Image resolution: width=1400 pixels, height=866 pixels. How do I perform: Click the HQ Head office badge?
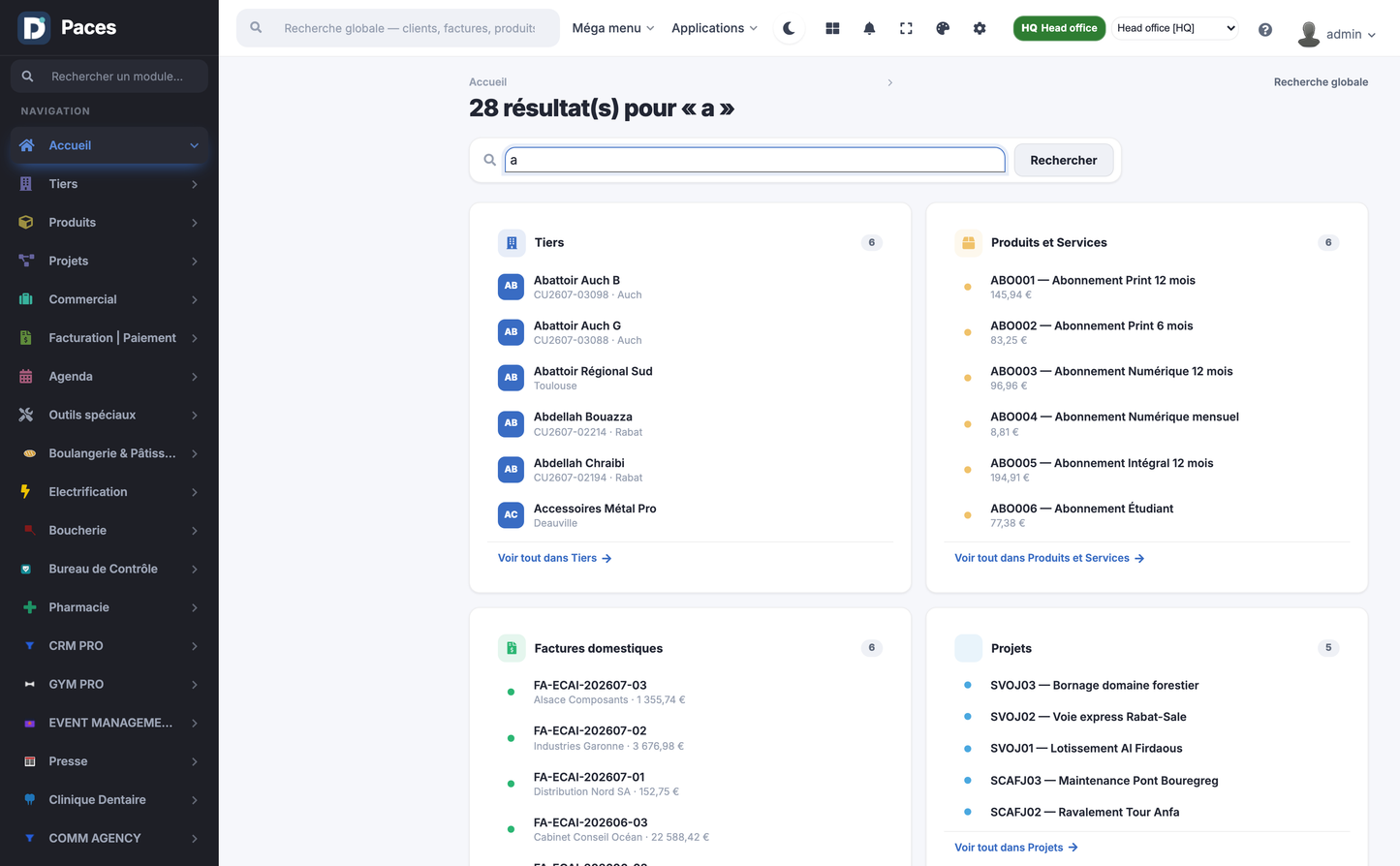(x=1059, y=28)
